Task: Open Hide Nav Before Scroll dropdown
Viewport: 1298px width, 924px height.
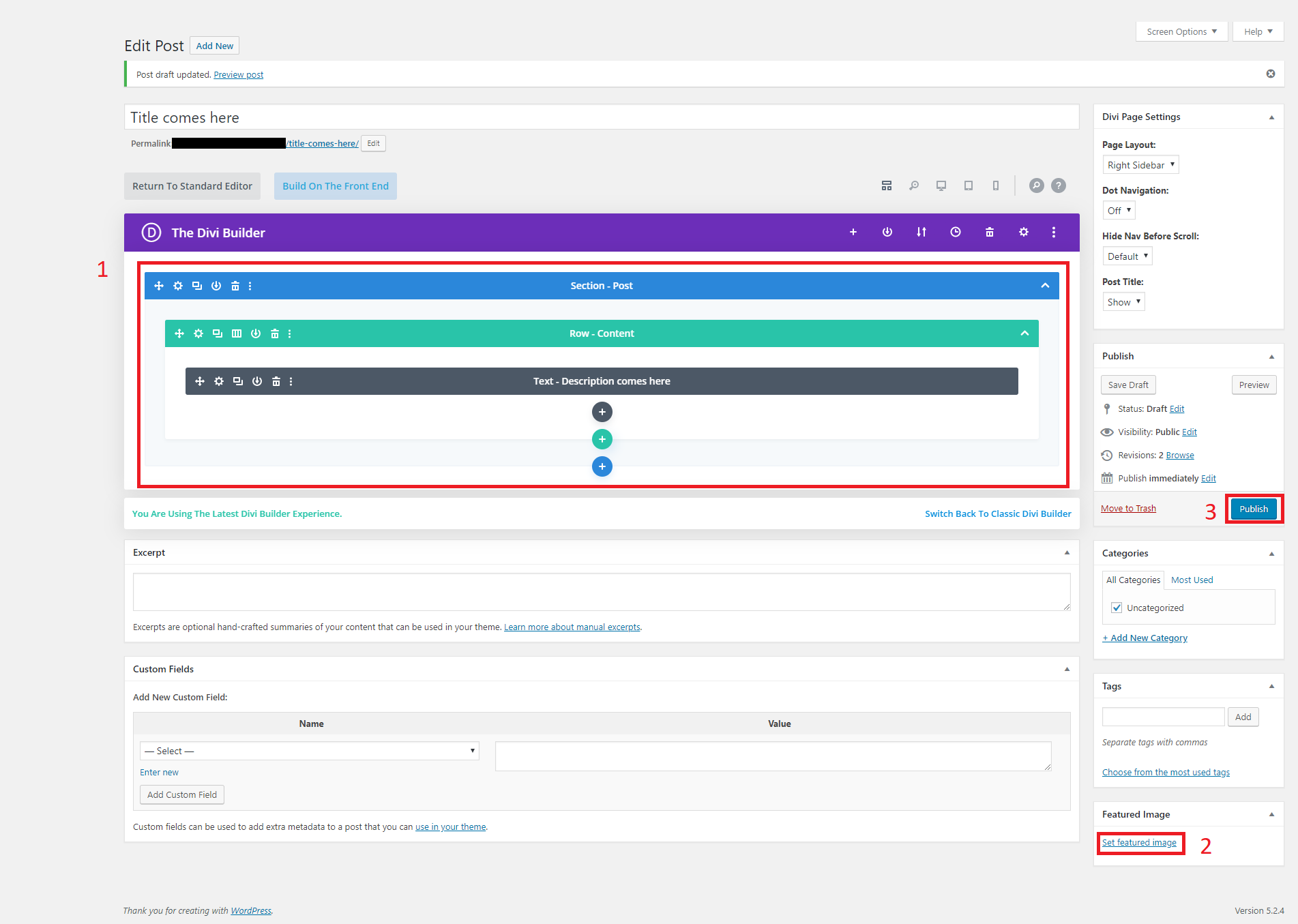Action: (x=1128, y=256)
